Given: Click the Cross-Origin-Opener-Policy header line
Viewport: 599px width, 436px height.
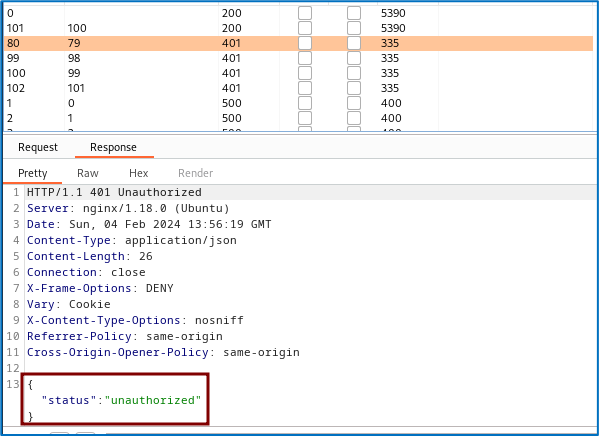Looking at the screenshot, I should (x=163, y=352).
